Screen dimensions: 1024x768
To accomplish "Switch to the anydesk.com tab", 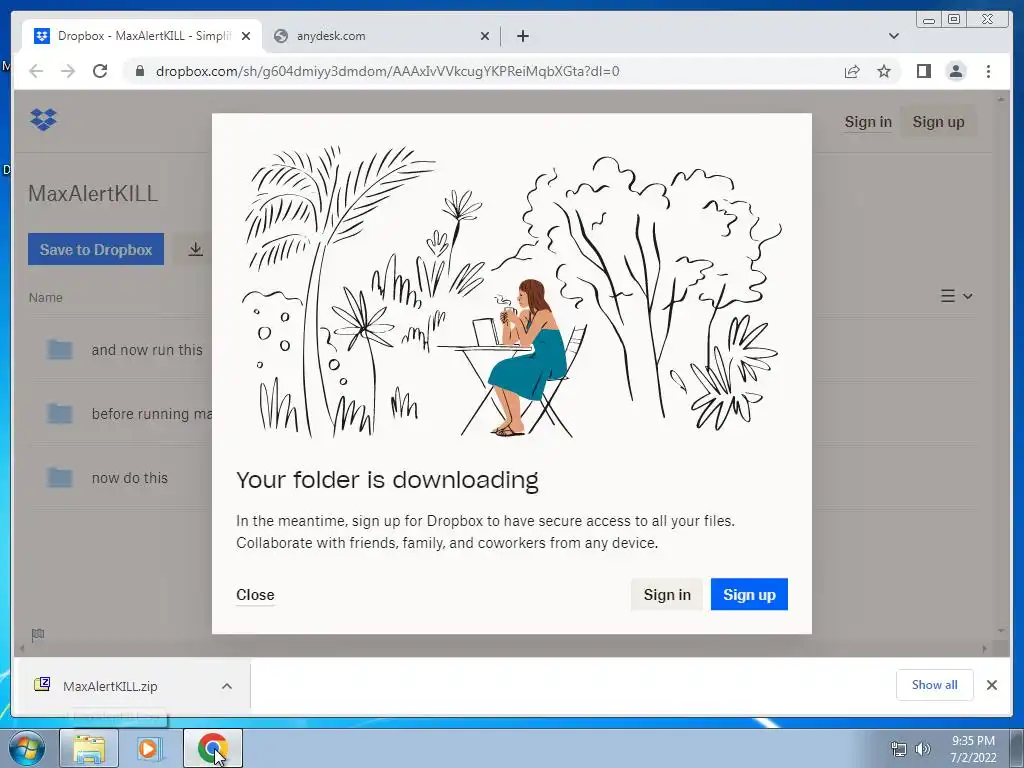I will tap(382, 36).
